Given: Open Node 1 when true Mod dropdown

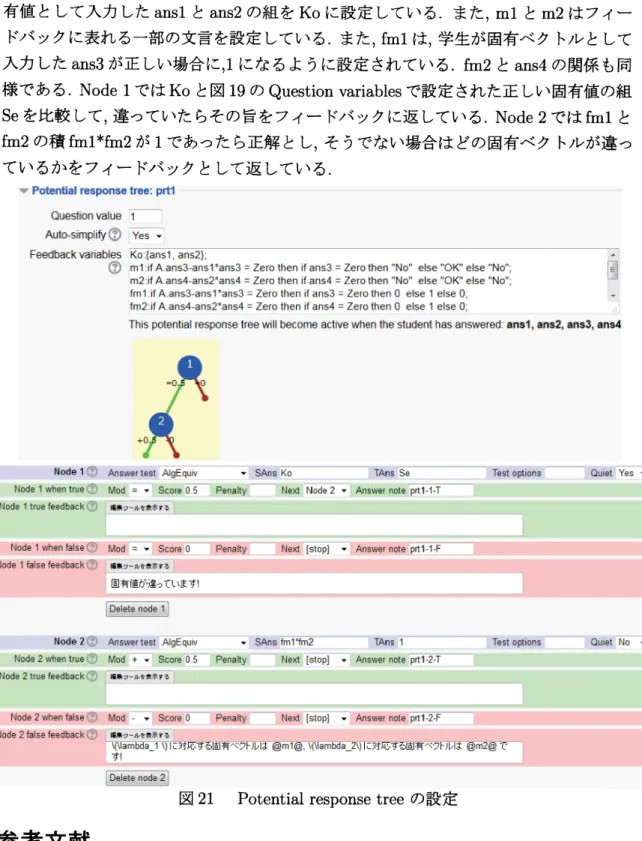Looking at the screenshot, I should click(141, 490).
